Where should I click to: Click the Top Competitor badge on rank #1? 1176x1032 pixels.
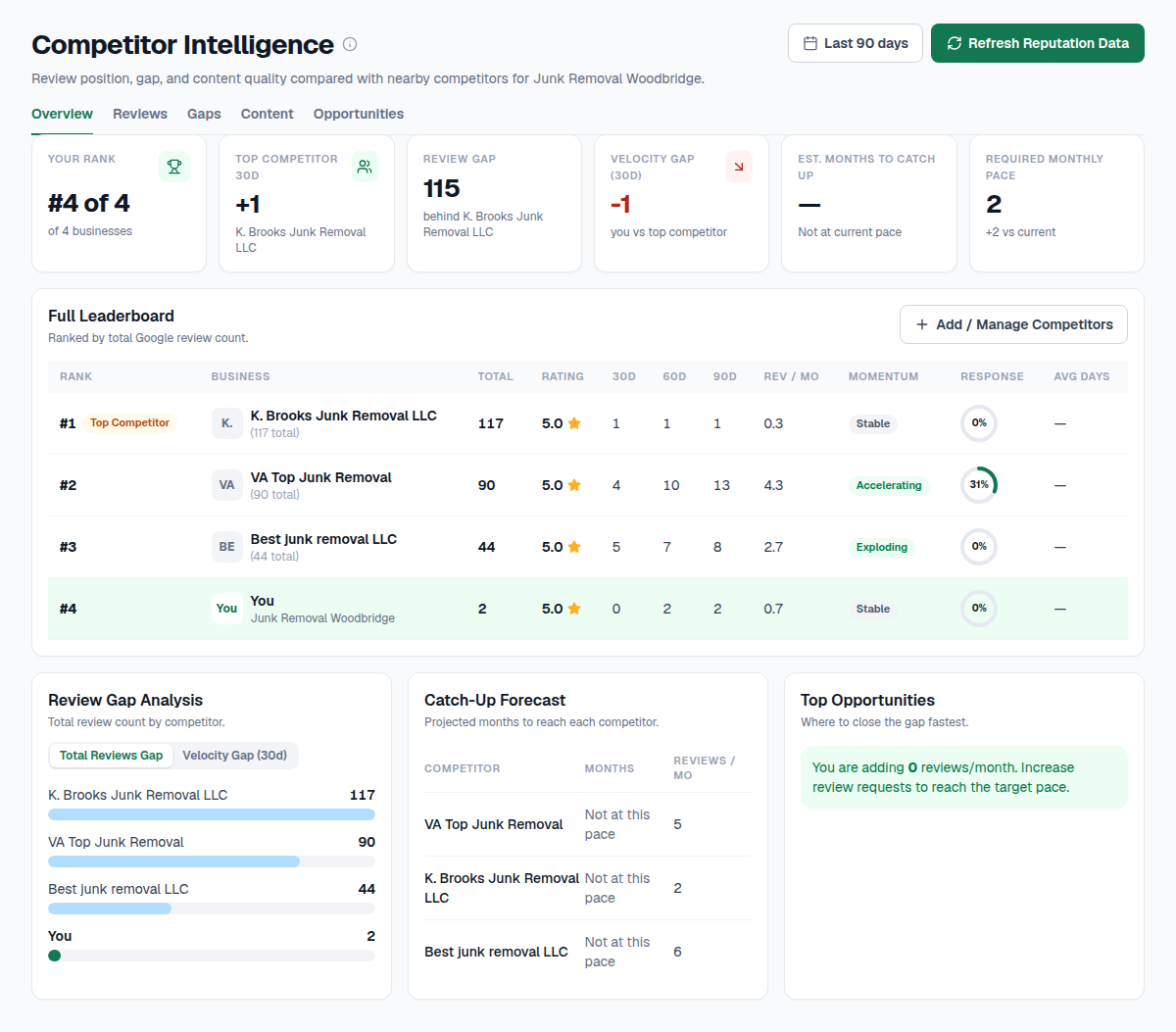[x=129, y=423]
